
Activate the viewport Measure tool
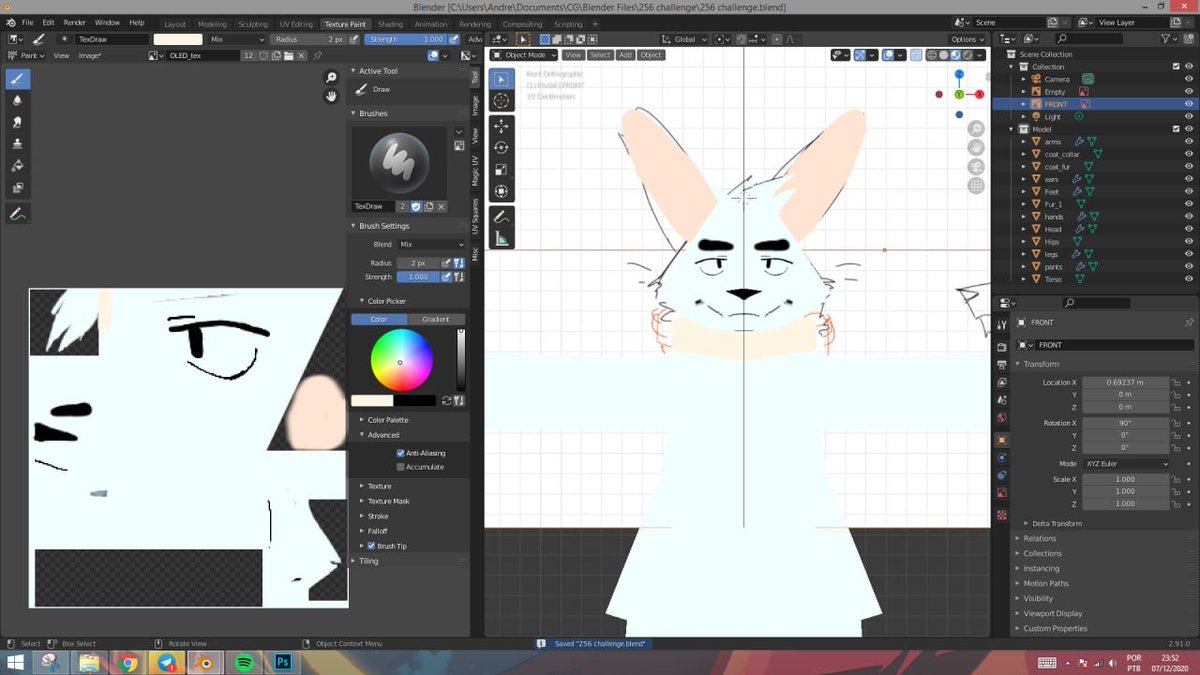502,239
